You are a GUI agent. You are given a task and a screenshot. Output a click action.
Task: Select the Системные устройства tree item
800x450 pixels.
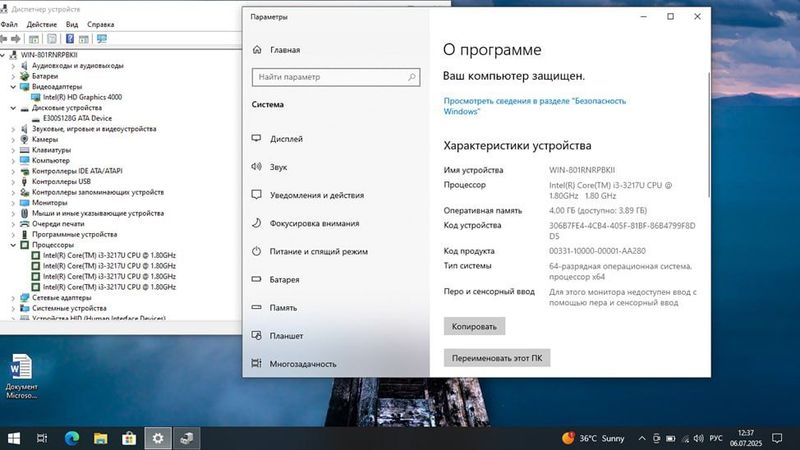[69, 308]
